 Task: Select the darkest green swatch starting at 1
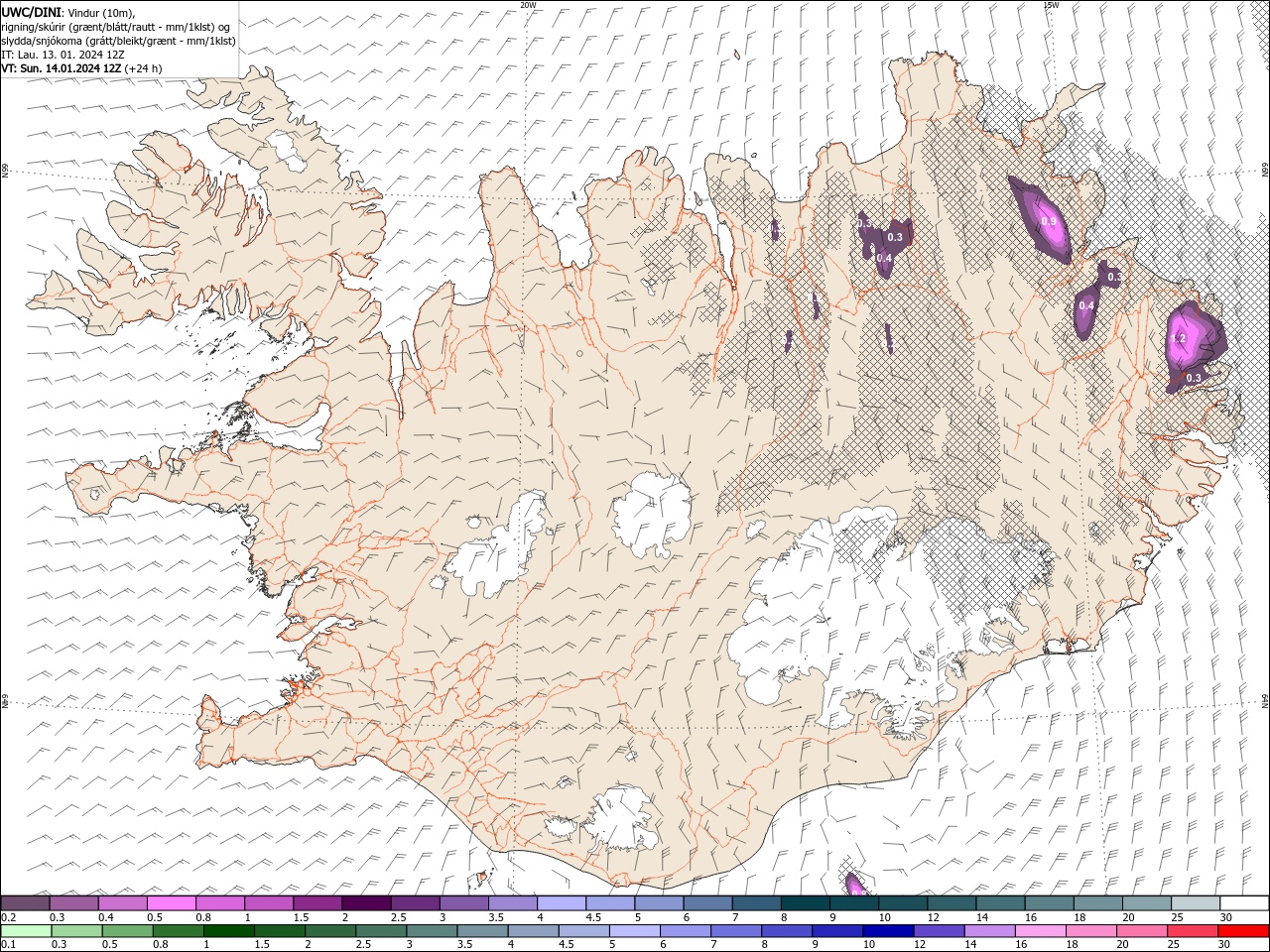click(228, 931)
